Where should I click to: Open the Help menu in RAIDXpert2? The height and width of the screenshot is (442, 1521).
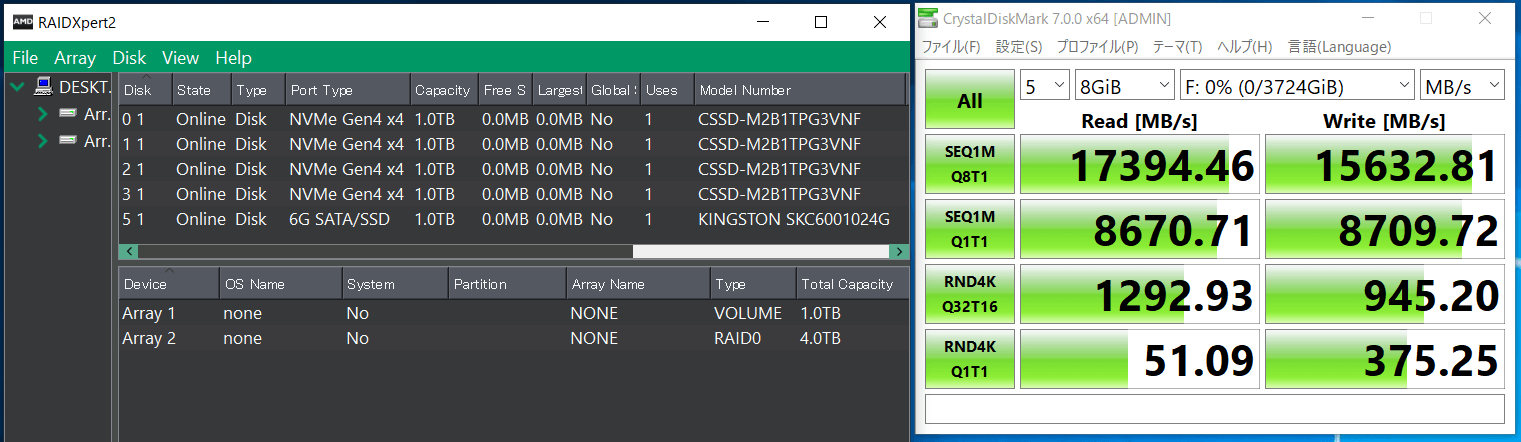click(x=233, y=58)
